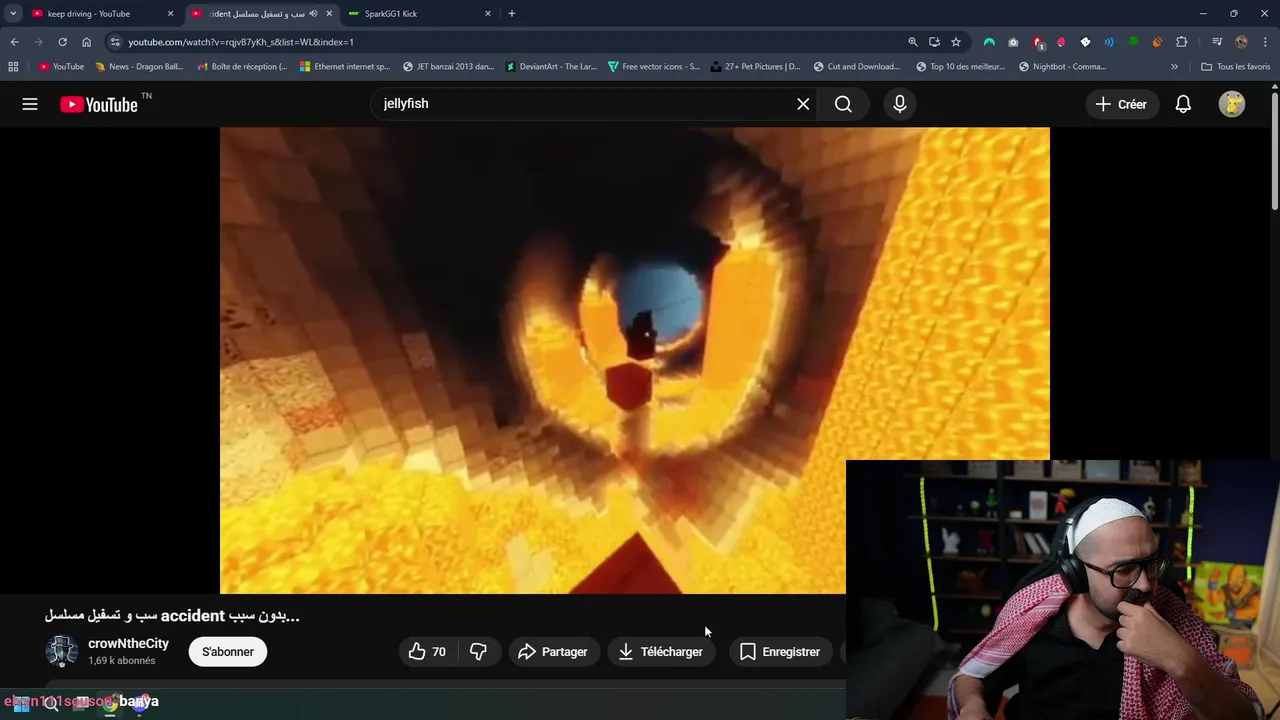Screen dimensions: 1280x720
Task: Like the video with thumbs up
Action: coord(428,652)
